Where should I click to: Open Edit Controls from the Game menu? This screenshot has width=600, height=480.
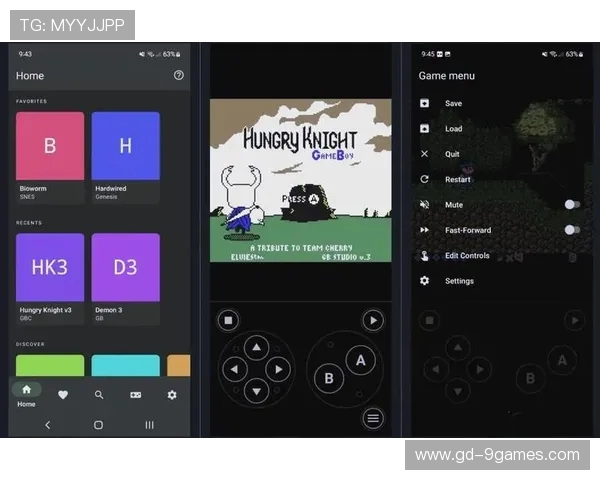coord(466,256)
